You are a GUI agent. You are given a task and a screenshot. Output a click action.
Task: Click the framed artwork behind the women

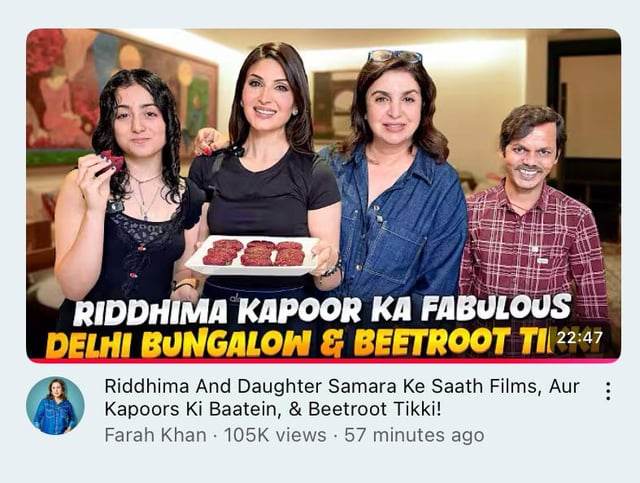tap(331, 104)
